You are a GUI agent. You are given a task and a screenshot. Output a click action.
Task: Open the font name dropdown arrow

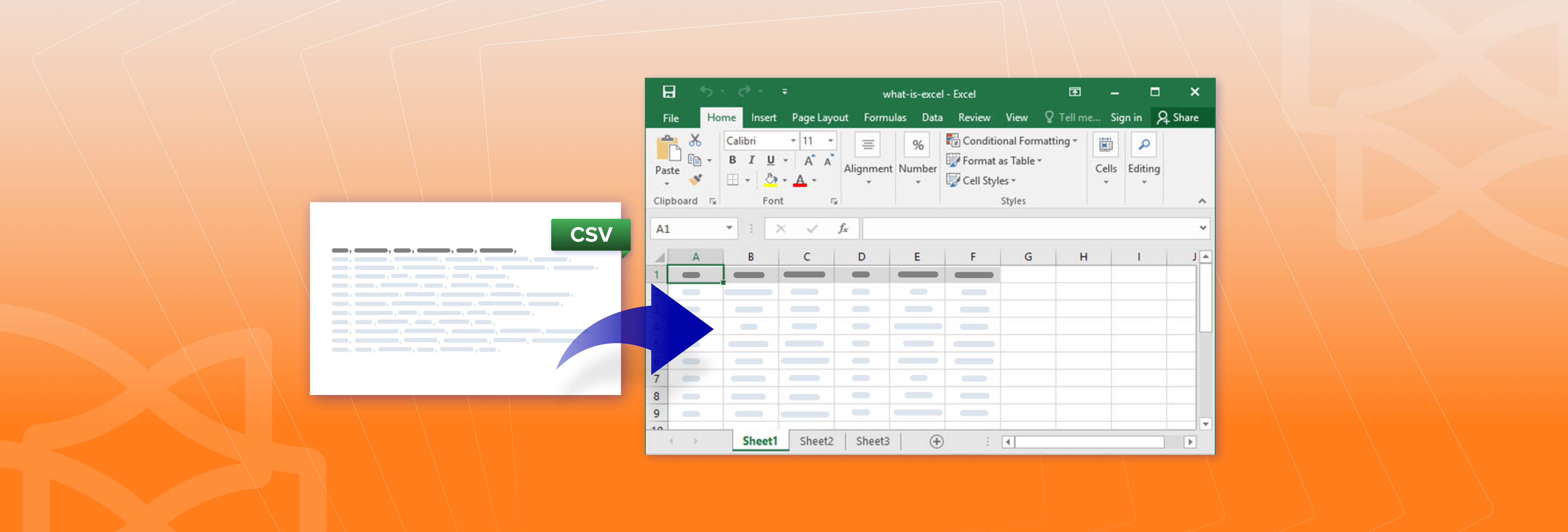793,141
